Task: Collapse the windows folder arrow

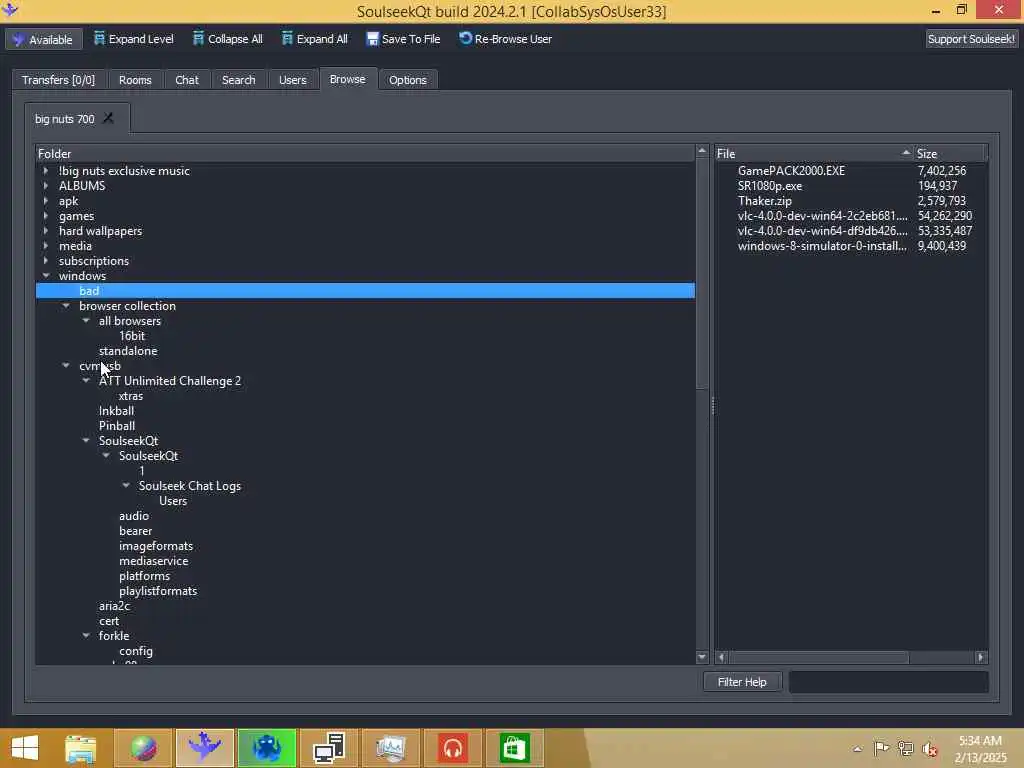Action: click(46, 276)
